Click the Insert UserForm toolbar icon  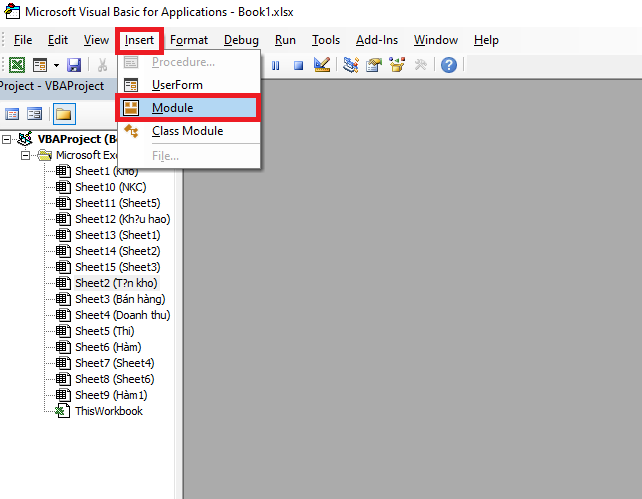pos(40,65)
